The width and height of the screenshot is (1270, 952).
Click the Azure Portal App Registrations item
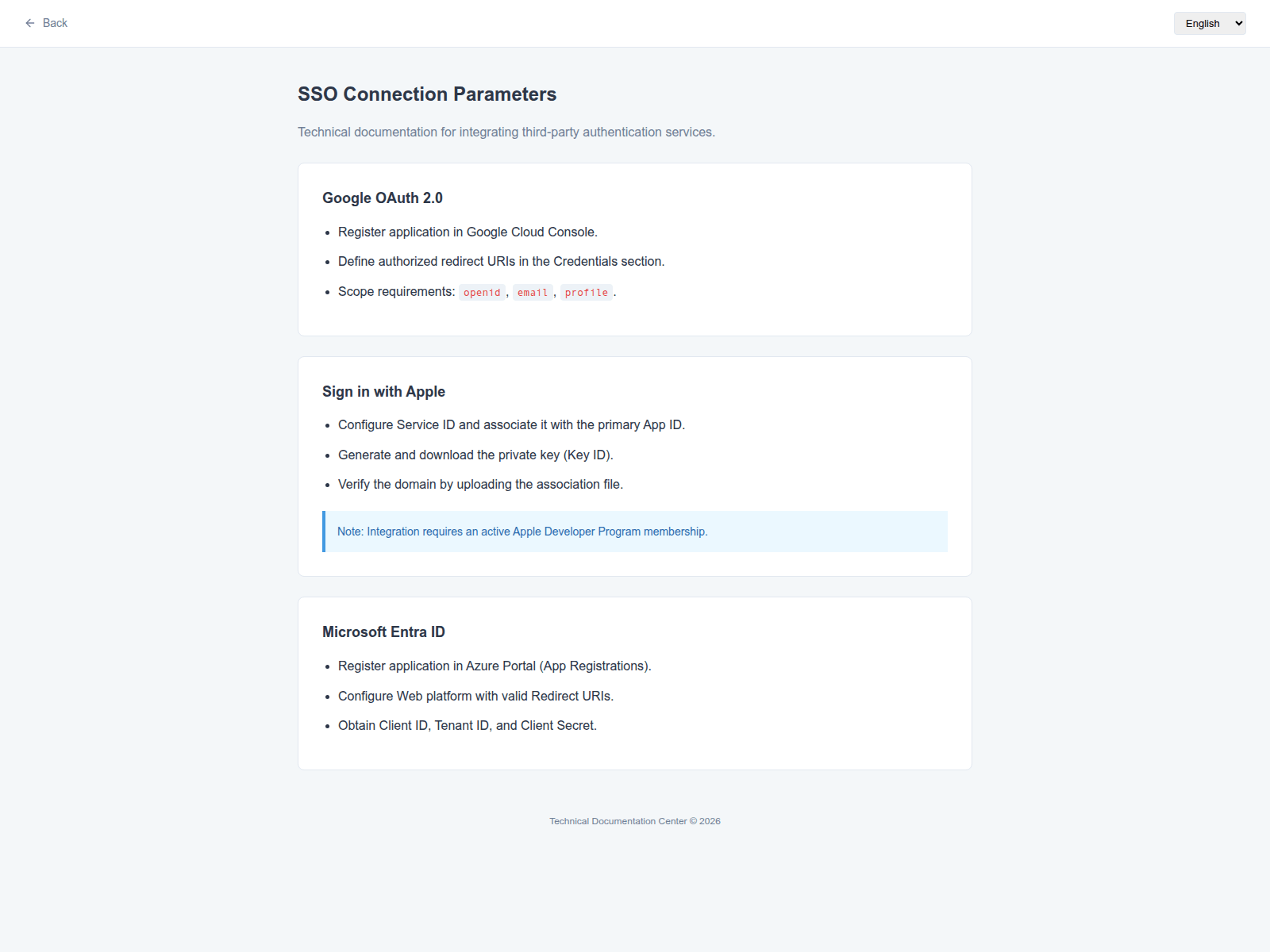(x=495, y=666)
